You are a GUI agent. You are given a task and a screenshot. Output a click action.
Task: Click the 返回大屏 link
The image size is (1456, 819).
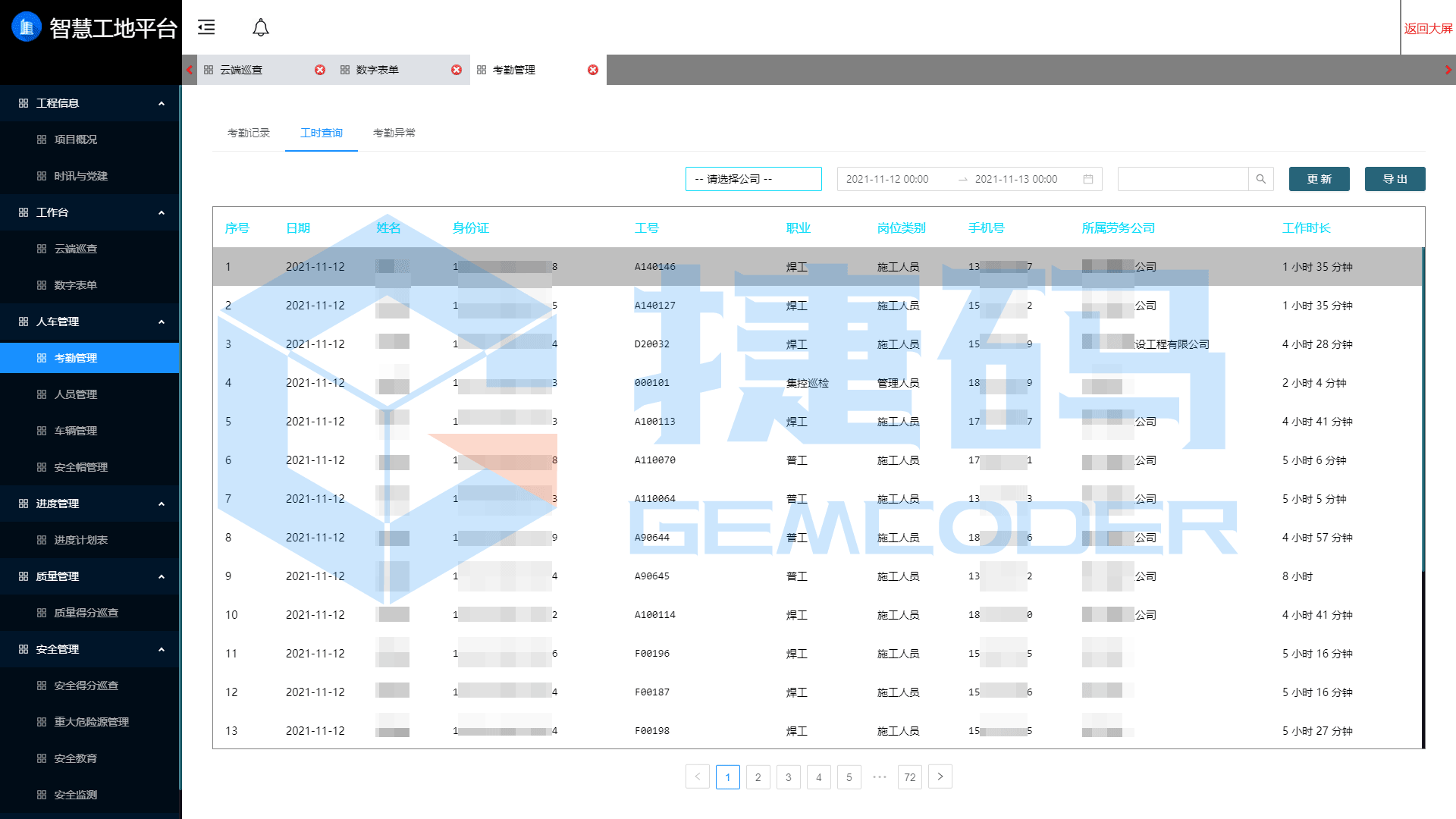(x=1428, y=27)
